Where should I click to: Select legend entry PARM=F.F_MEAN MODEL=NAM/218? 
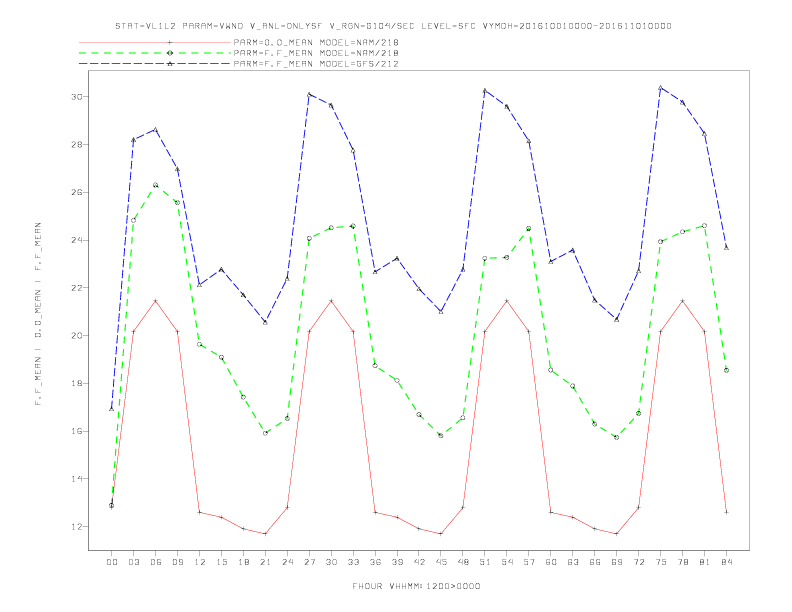[x=316, y=53]
